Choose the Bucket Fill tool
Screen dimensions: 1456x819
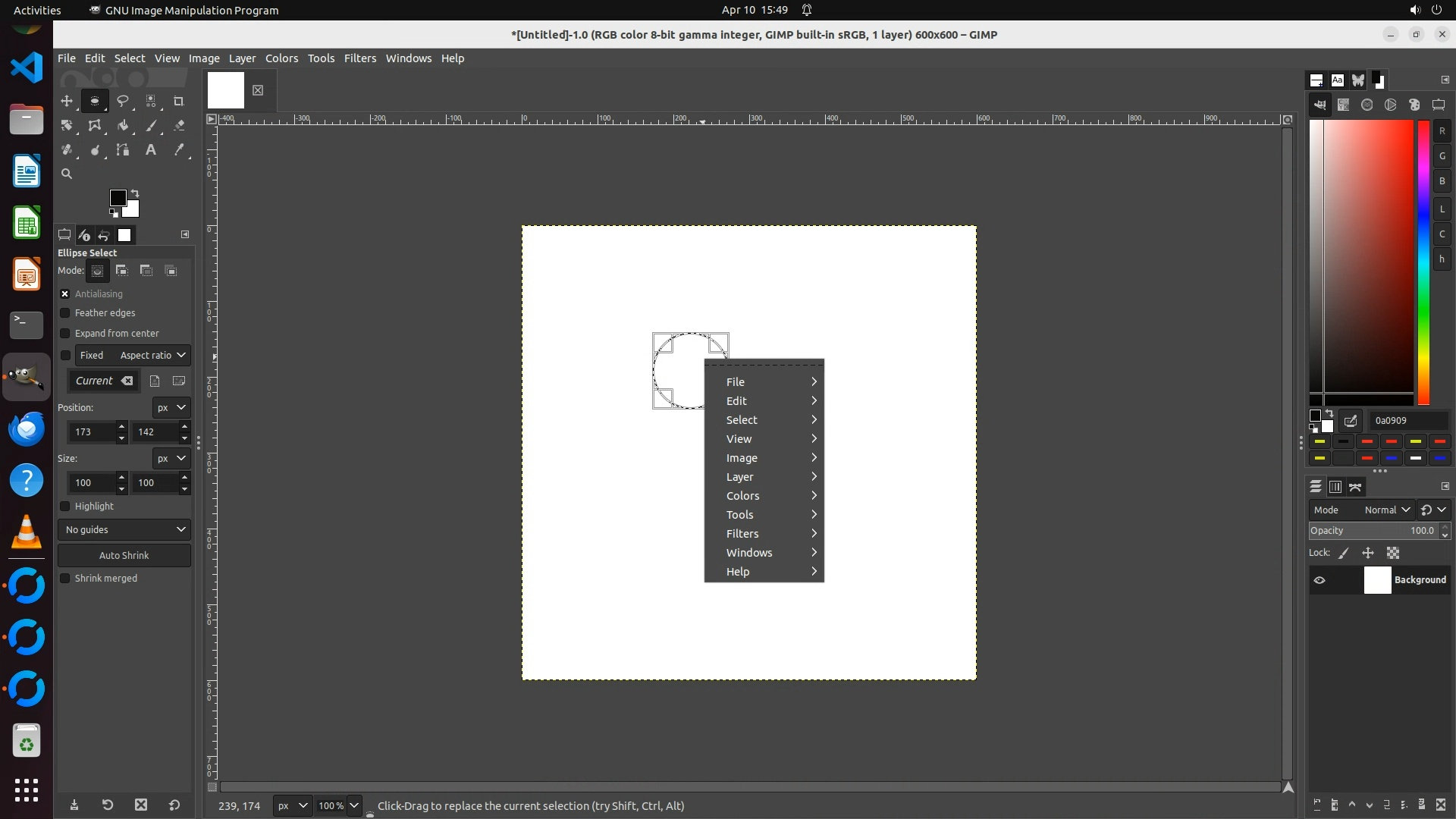[x=122, y=126]
